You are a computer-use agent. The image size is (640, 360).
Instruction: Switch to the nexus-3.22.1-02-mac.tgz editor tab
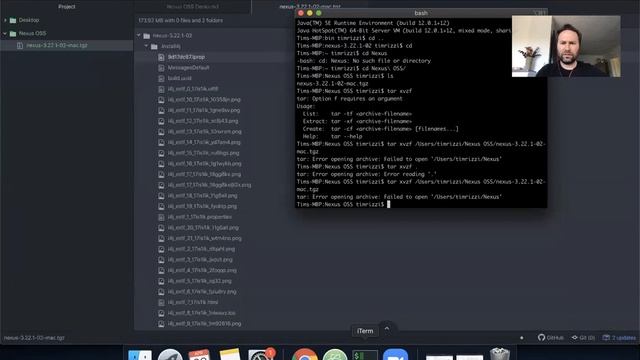310,7
